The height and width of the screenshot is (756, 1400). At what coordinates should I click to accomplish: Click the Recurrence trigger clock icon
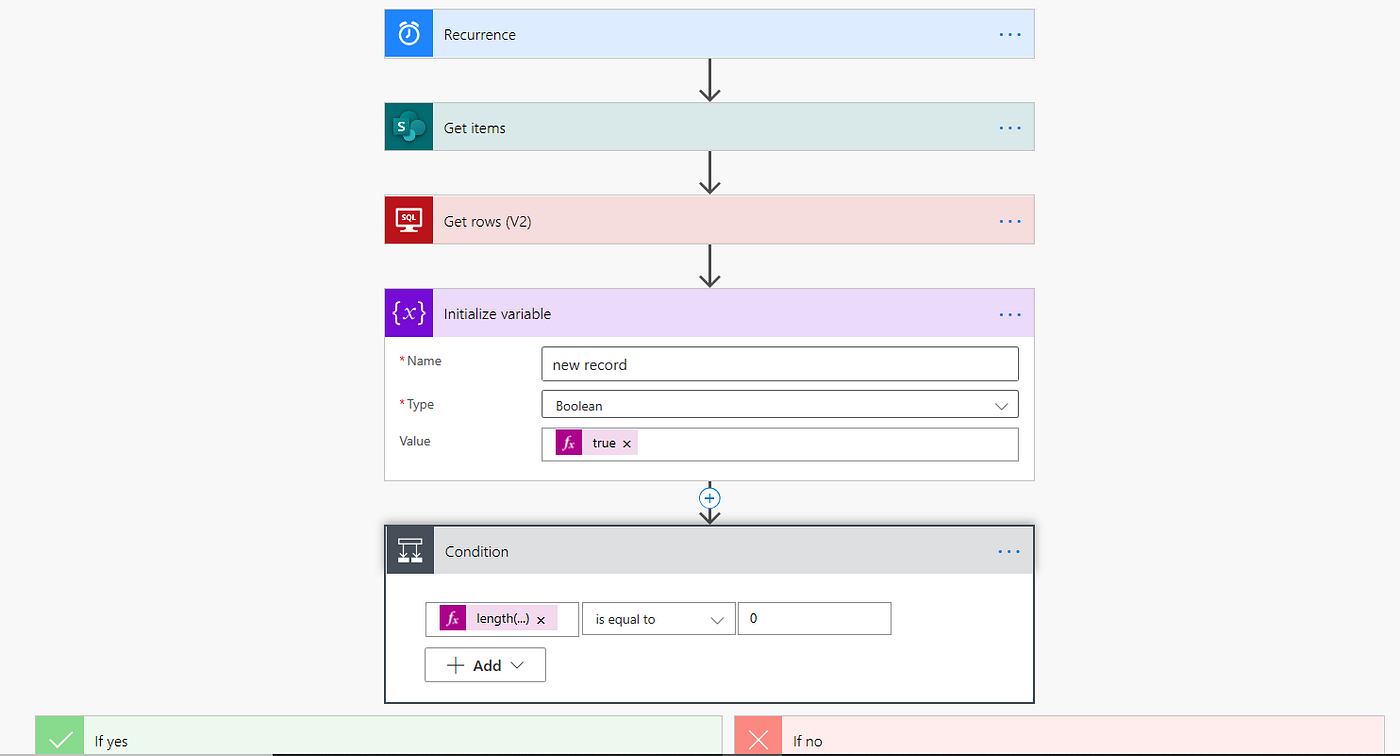point(408,33)
